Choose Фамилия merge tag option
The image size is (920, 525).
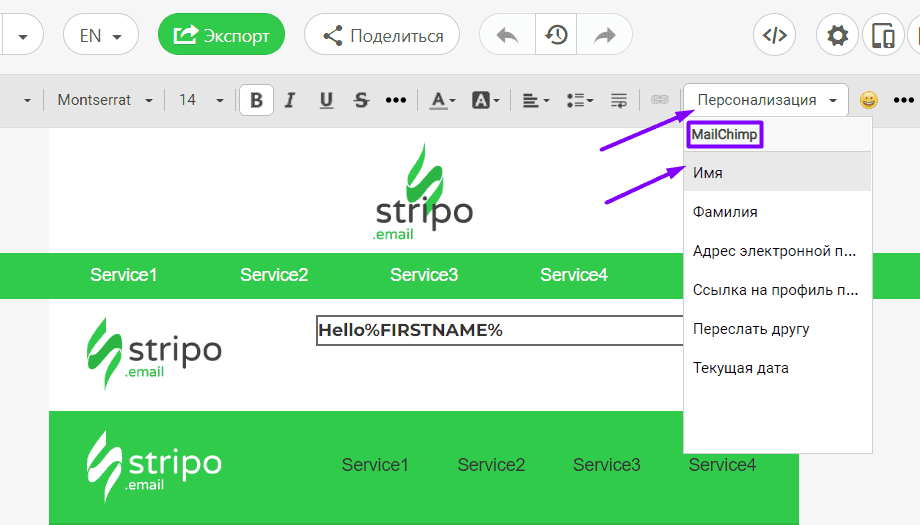(725, 212)
